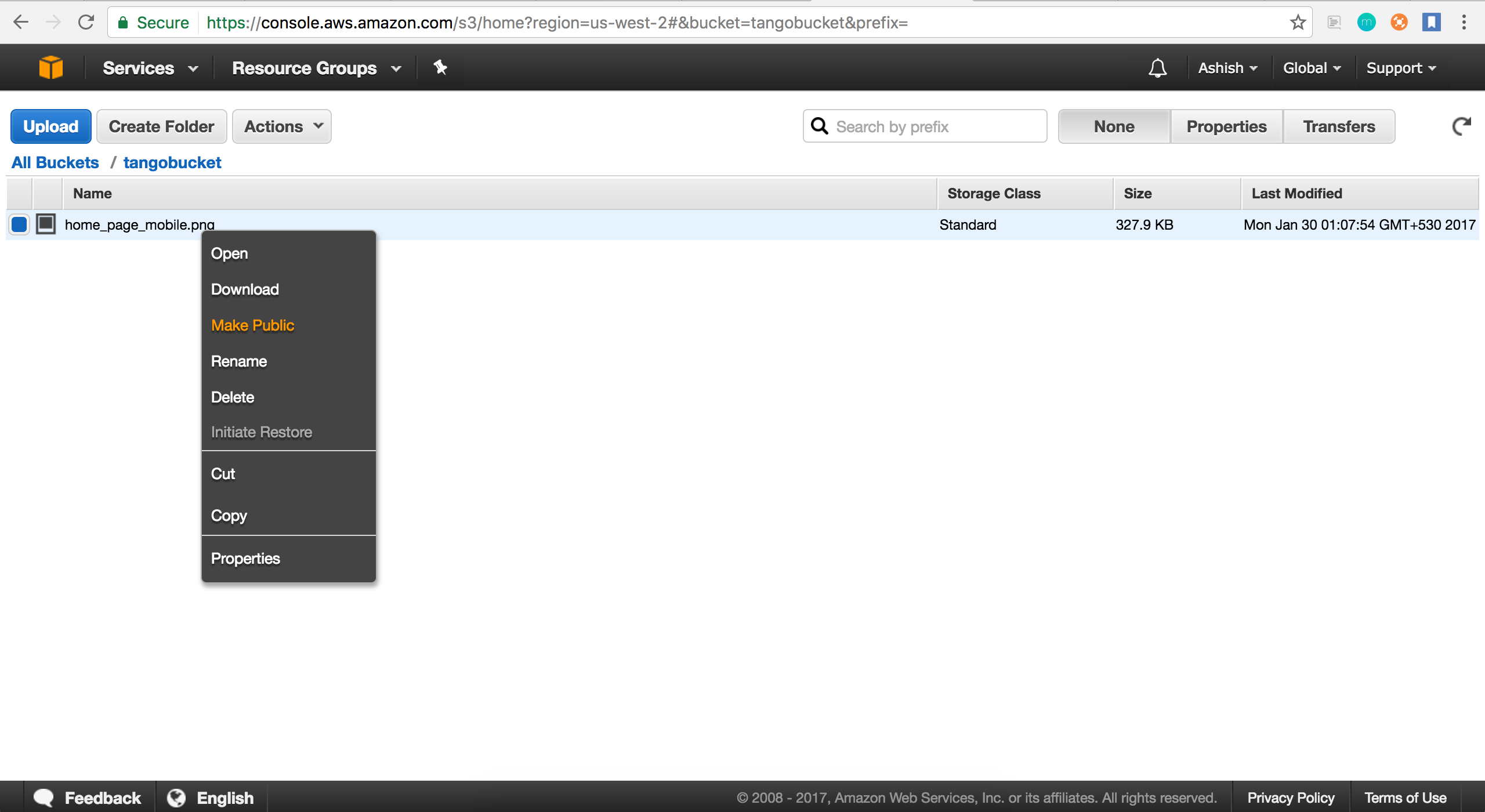Go to All Buckets breadcrumb

click(55, 162)
